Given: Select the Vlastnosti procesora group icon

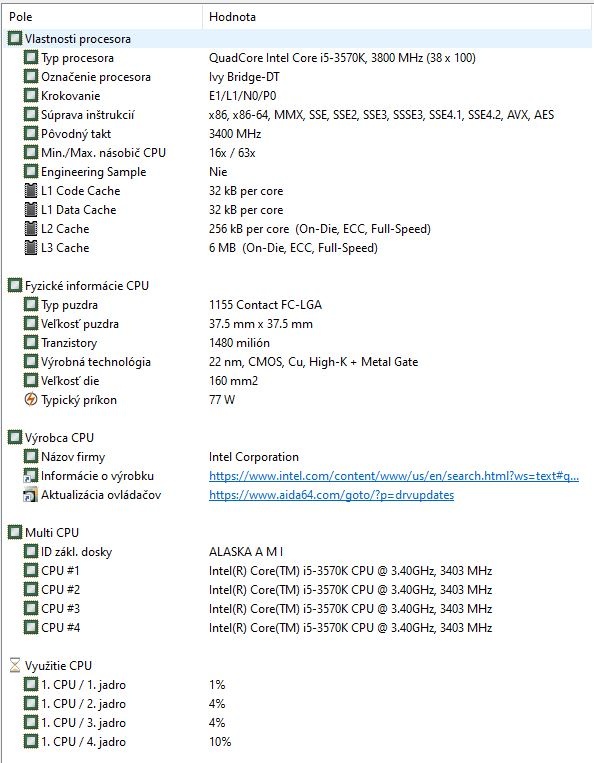Looking at the screenshot, I should click(15, 38).
